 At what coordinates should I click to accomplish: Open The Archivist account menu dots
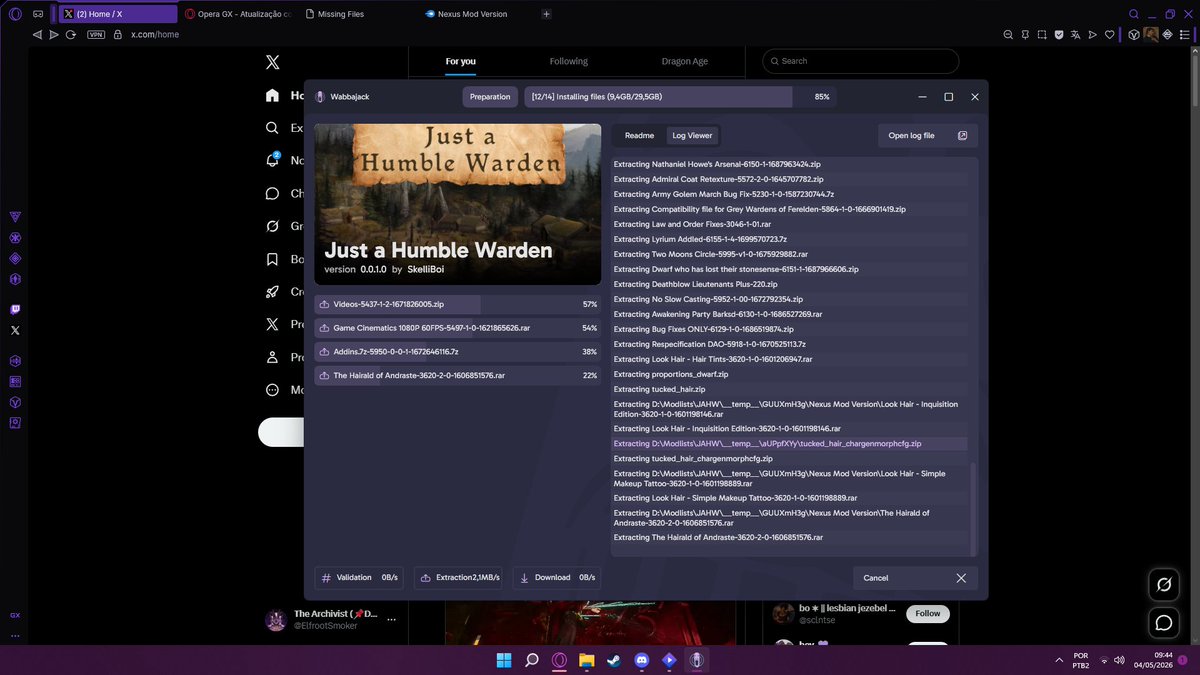click(x=392, y=620)
